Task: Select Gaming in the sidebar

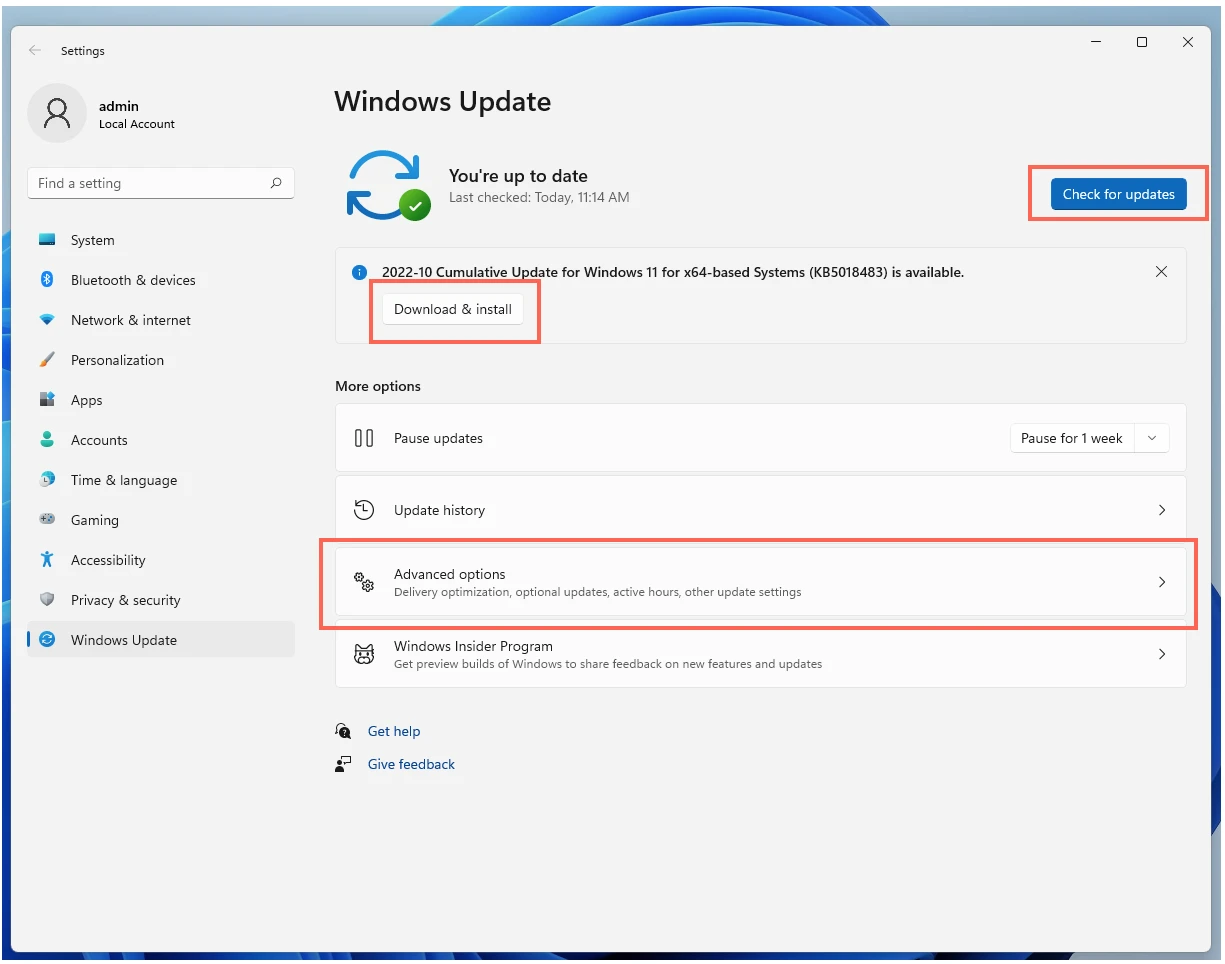Action: [161, 520]
